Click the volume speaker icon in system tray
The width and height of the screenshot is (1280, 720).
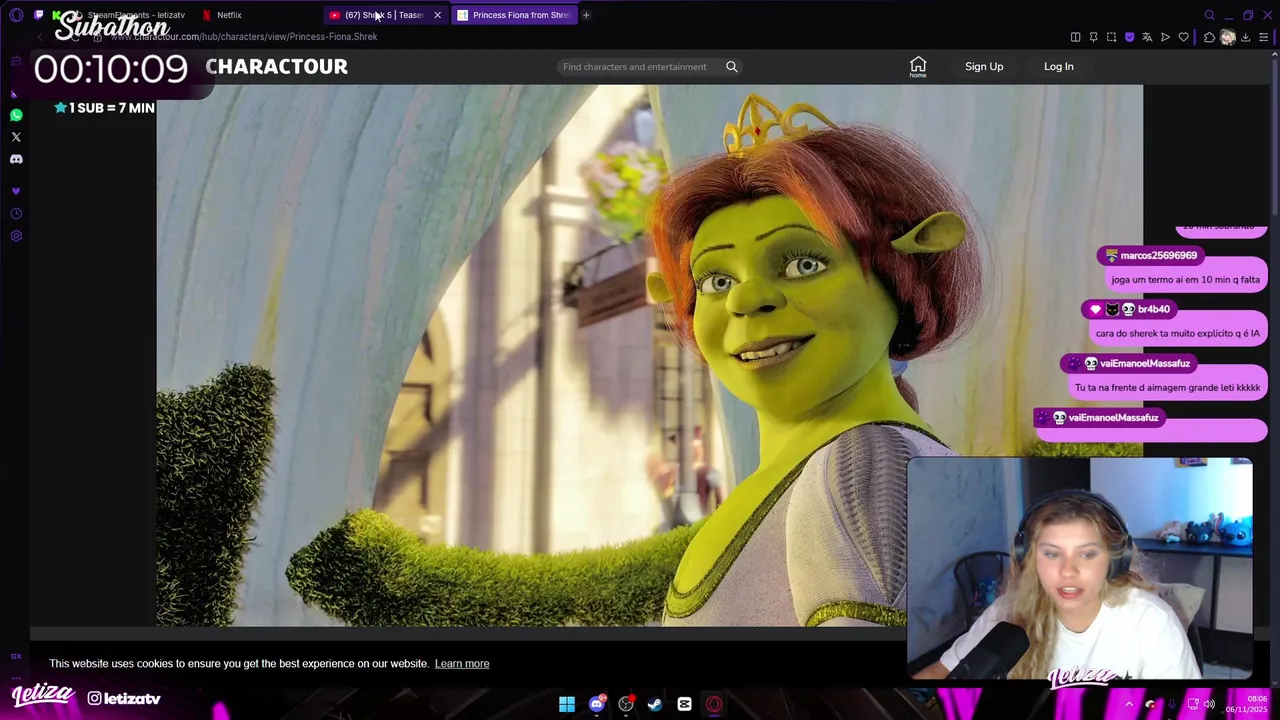(x=1209, y=704)
